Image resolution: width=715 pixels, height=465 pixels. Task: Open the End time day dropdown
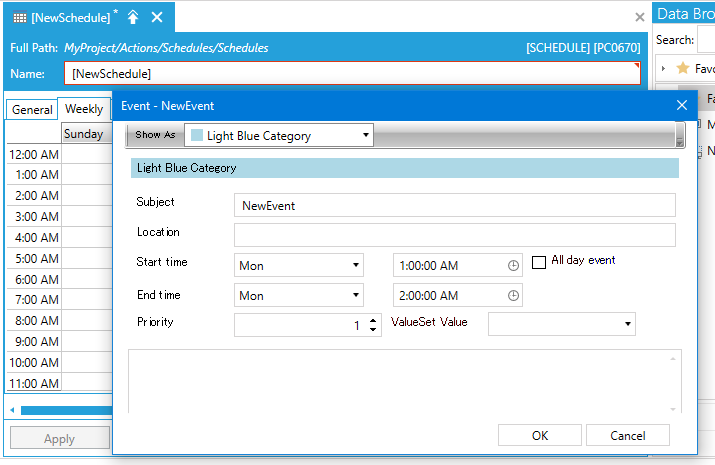coord(356,296)
